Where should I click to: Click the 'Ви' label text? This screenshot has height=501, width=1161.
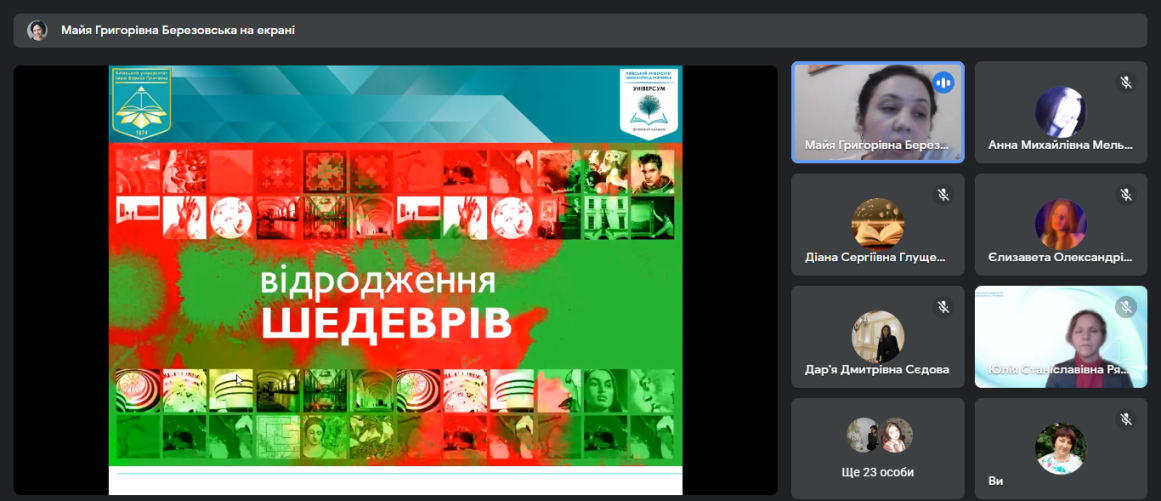995,481
